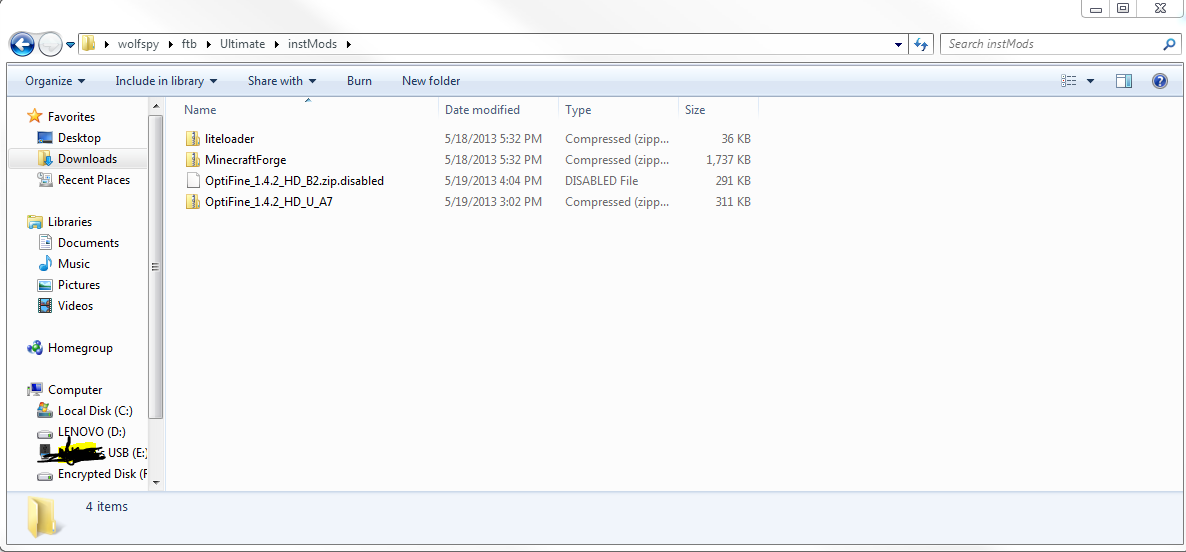Click the Back navigation arrow button

click(22, 44)
